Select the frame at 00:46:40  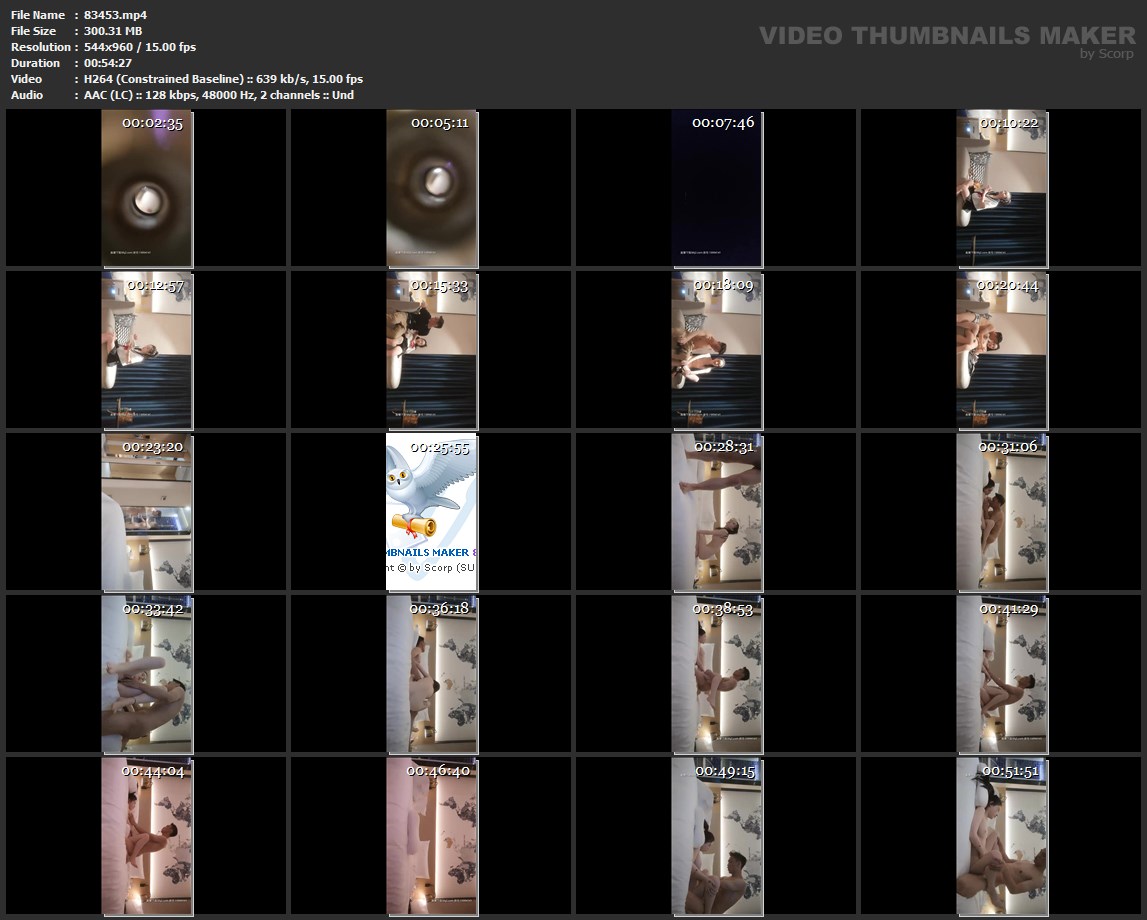pyautogui.click(x=432, y=837)
